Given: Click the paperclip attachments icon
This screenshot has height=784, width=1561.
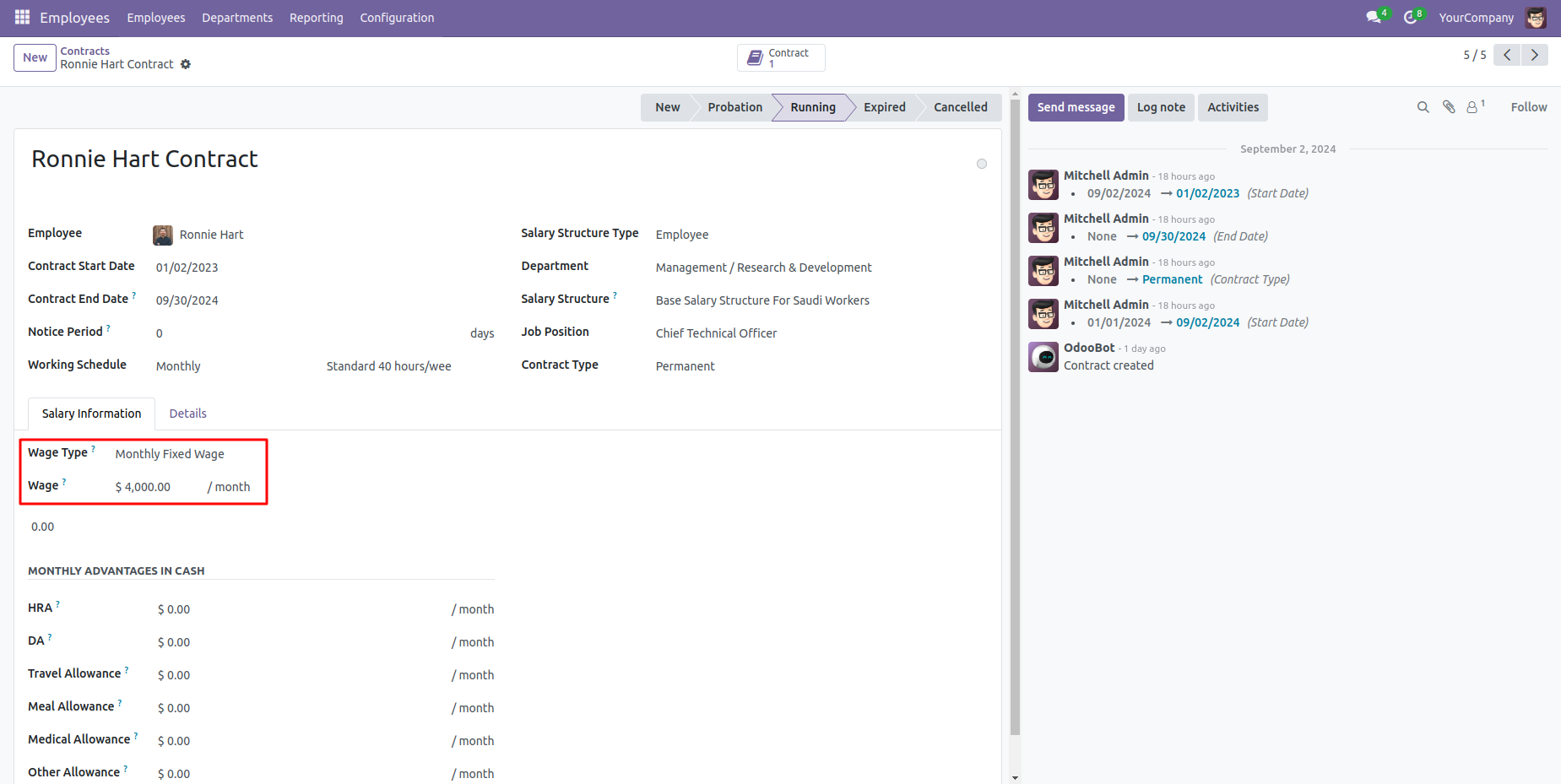Looking at the screenshot, I should coord(1449,107).
